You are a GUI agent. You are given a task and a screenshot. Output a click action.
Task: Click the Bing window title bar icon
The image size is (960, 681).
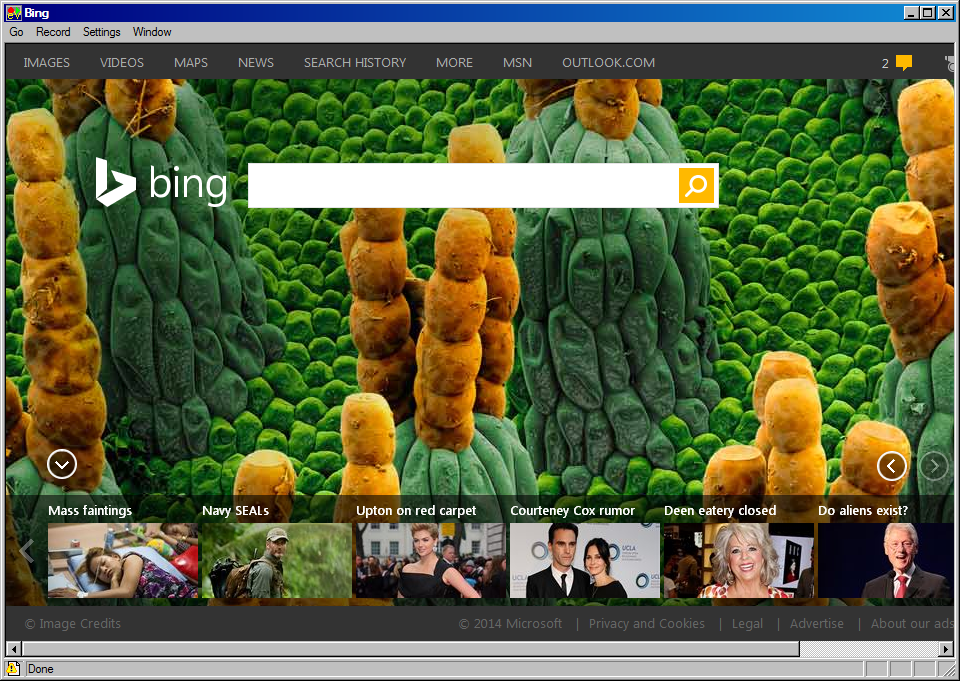tap(13, 13)
